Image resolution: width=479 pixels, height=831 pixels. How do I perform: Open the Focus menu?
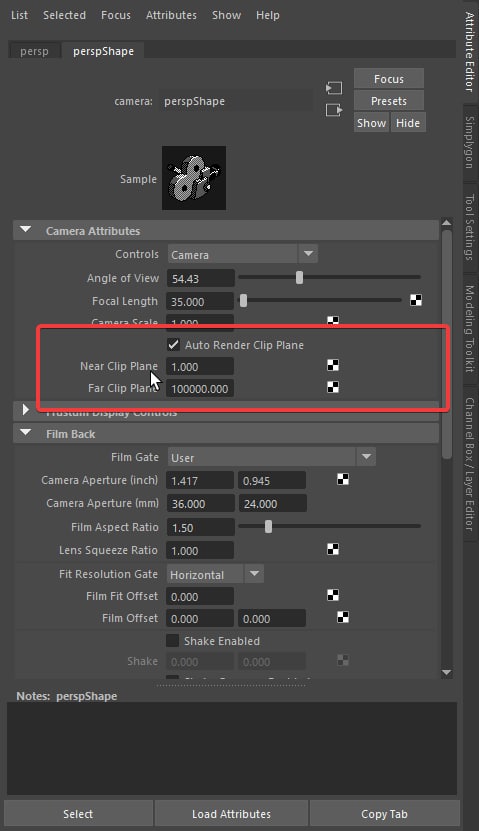click(x=116, y=15)
